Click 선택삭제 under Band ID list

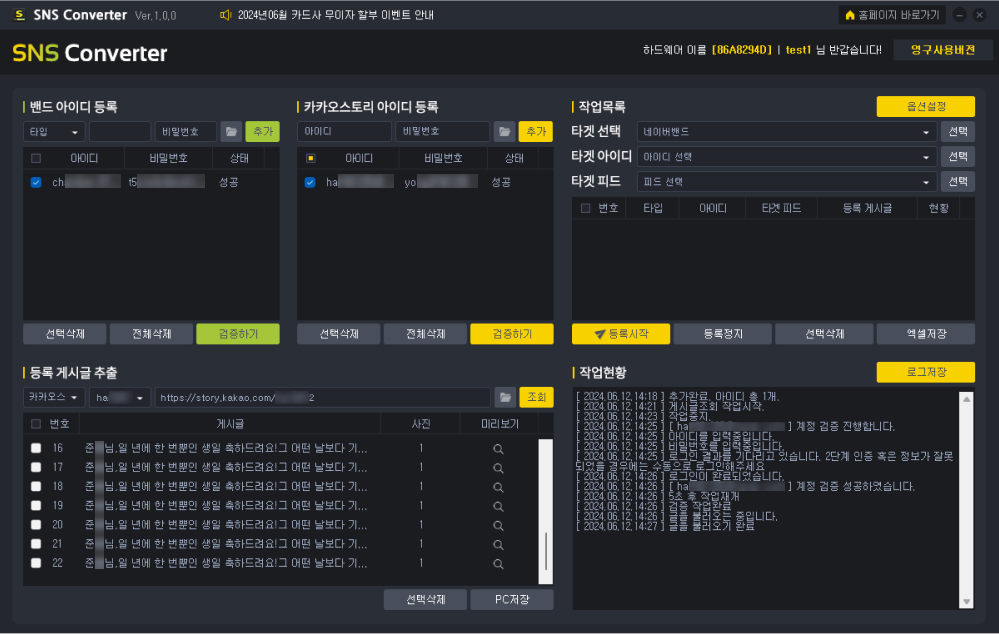64,333
